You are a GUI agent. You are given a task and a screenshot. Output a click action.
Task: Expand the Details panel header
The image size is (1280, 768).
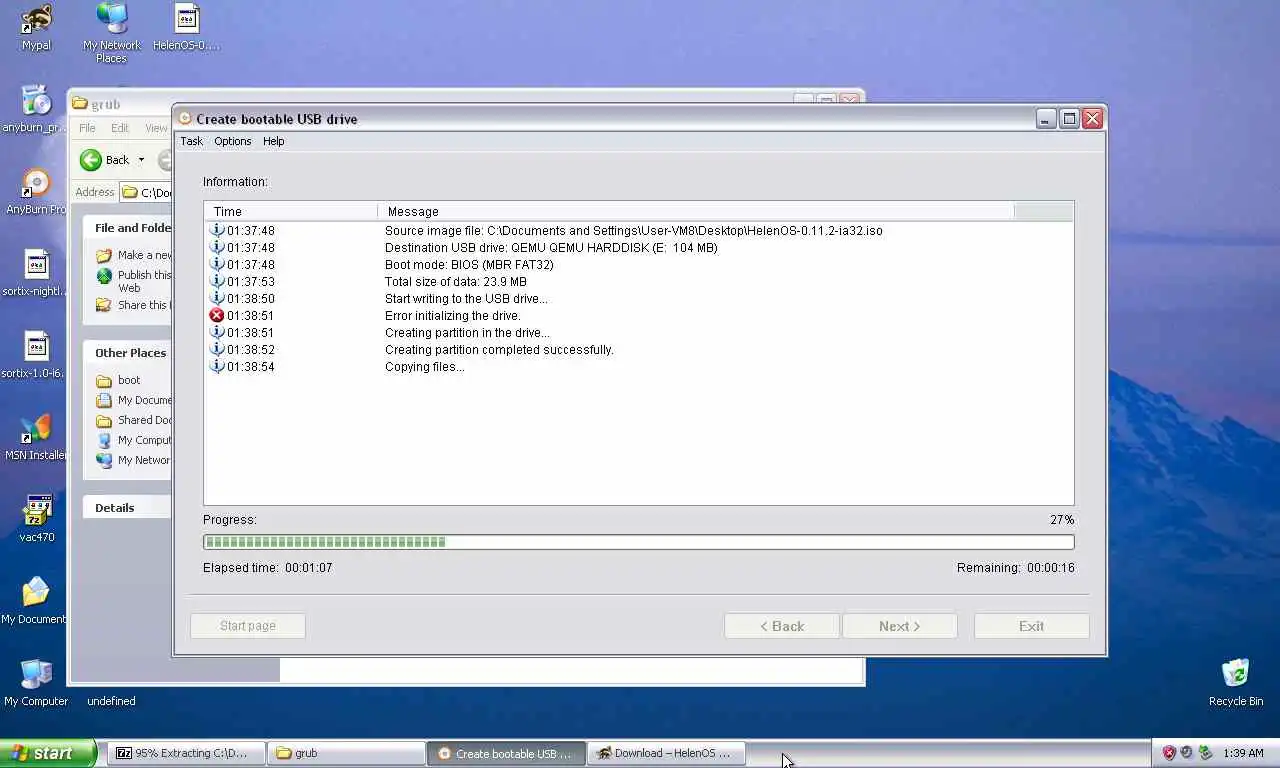coord(127,508)
